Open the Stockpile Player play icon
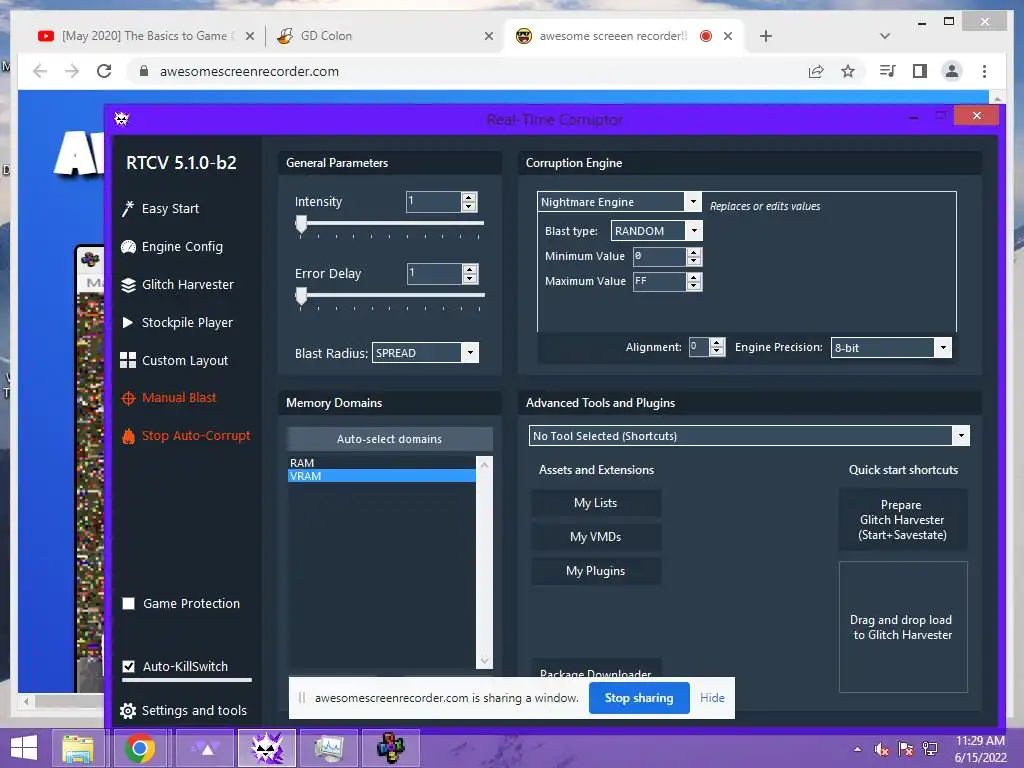 tap(128, 323)
